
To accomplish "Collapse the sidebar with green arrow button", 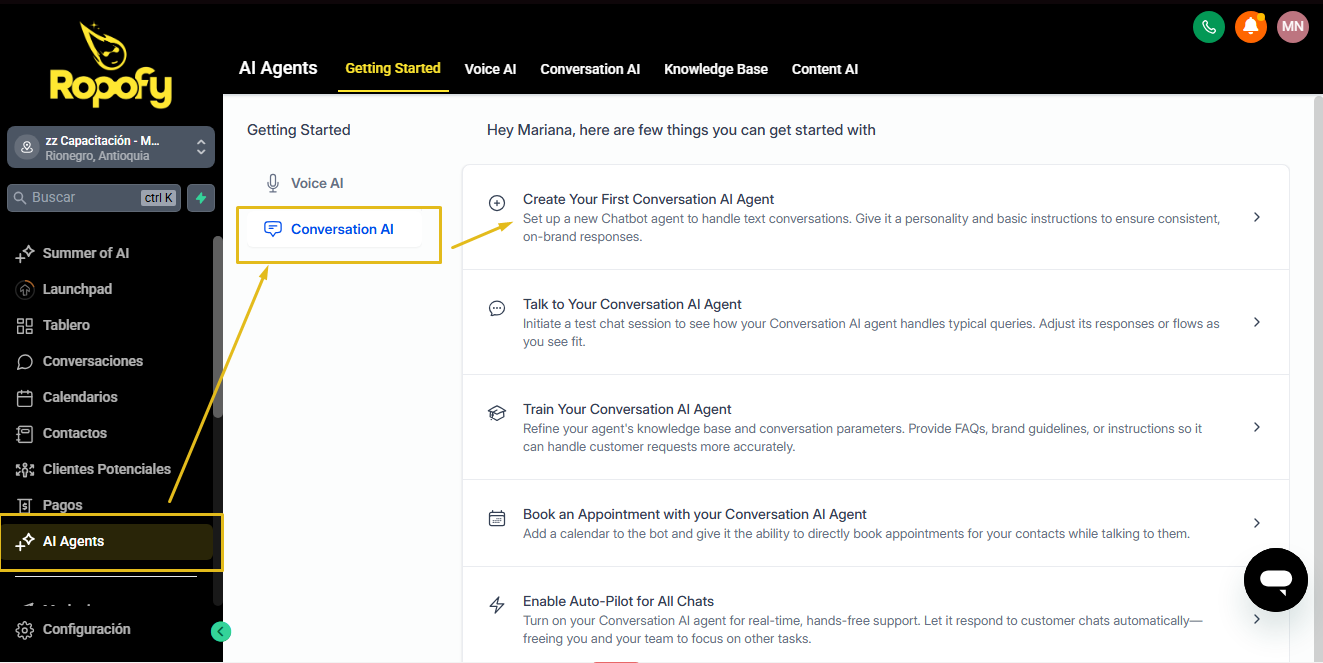I will (x=222, y=631).
